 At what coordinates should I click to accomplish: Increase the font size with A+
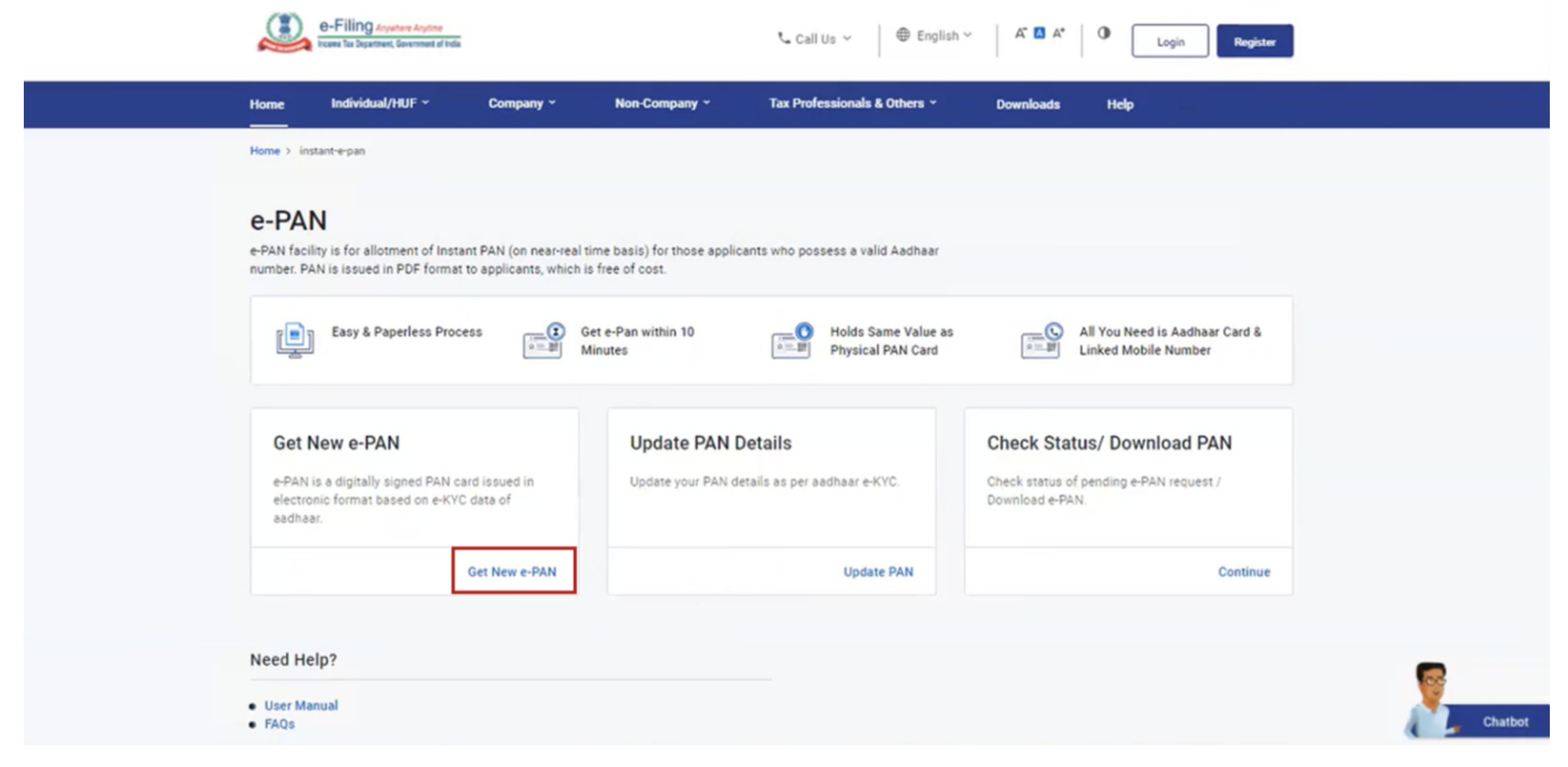click(1058, 33)
